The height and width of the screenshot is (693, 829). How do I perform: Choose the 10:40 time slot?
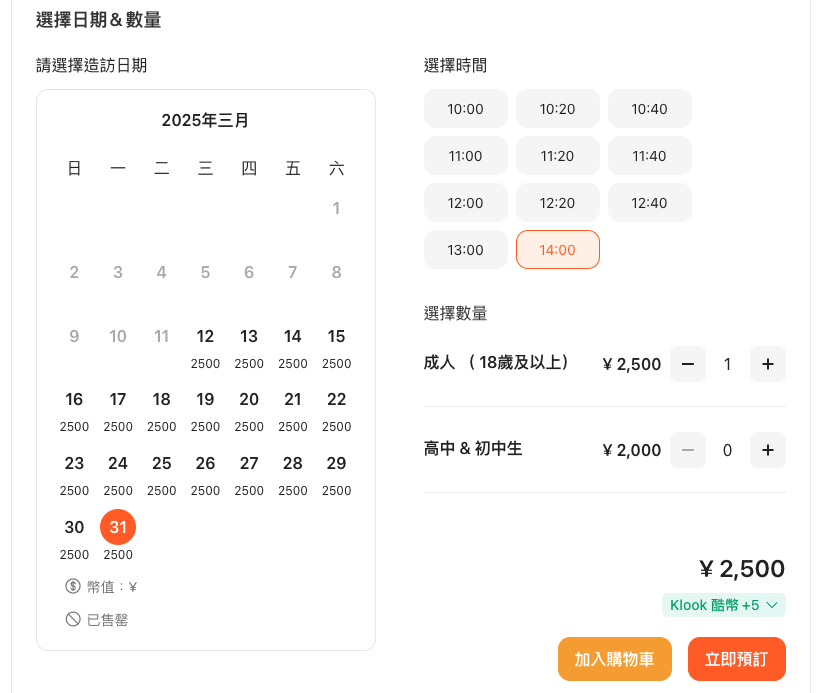coord(649,109)
